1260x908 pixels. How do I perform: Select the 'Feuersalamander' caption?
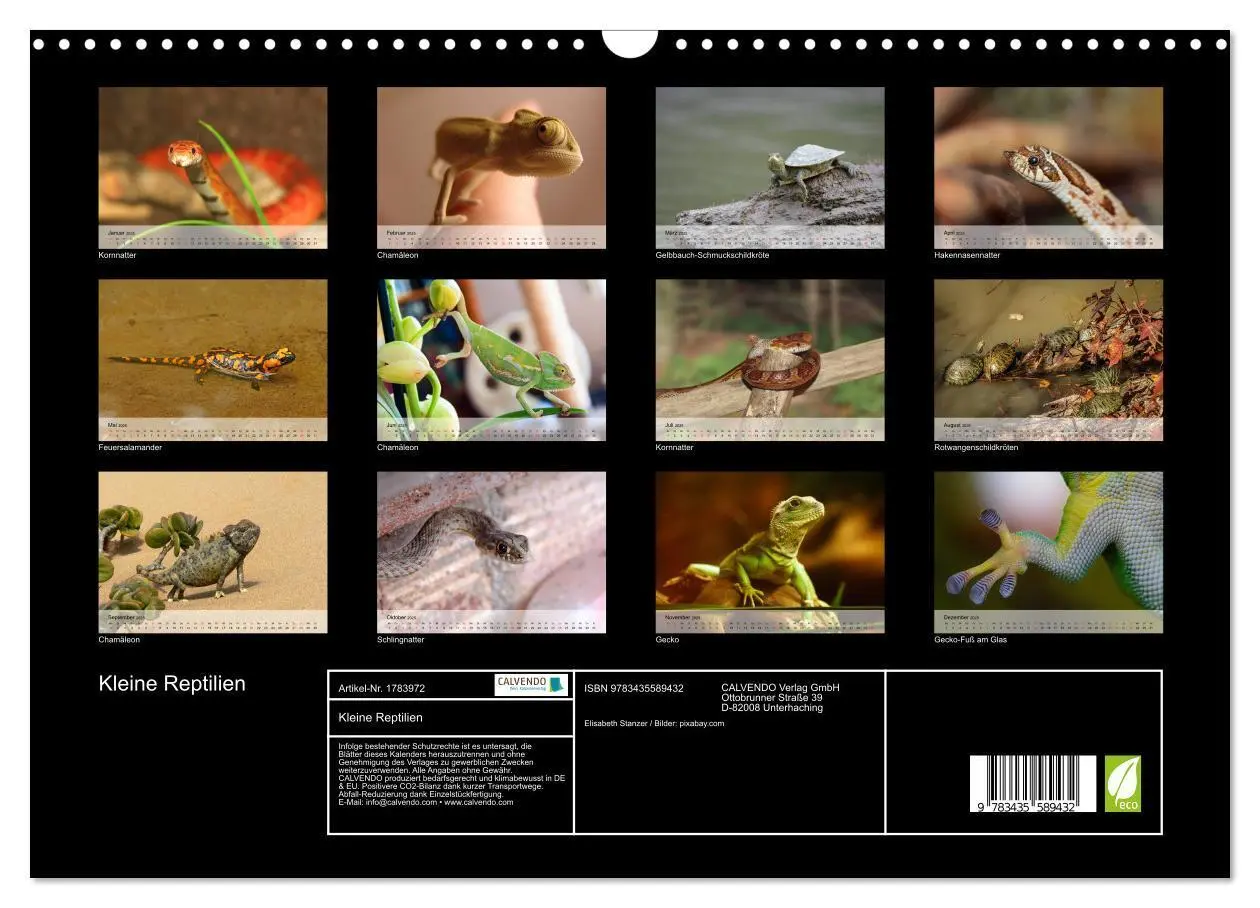coord(130,447)
